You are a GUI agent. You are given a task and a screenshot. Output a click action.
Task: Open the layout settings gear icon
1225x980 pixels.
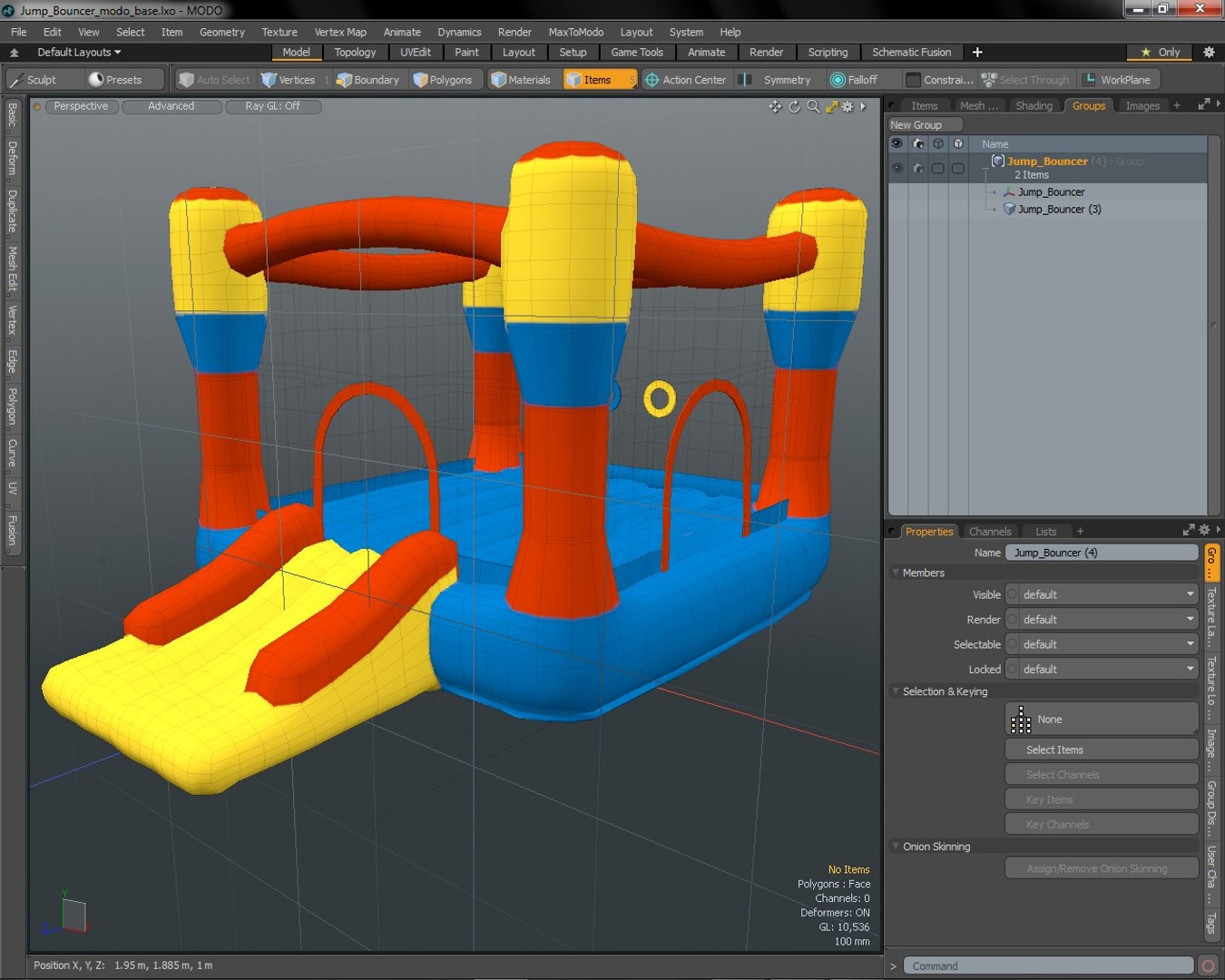coord(1209,53)
